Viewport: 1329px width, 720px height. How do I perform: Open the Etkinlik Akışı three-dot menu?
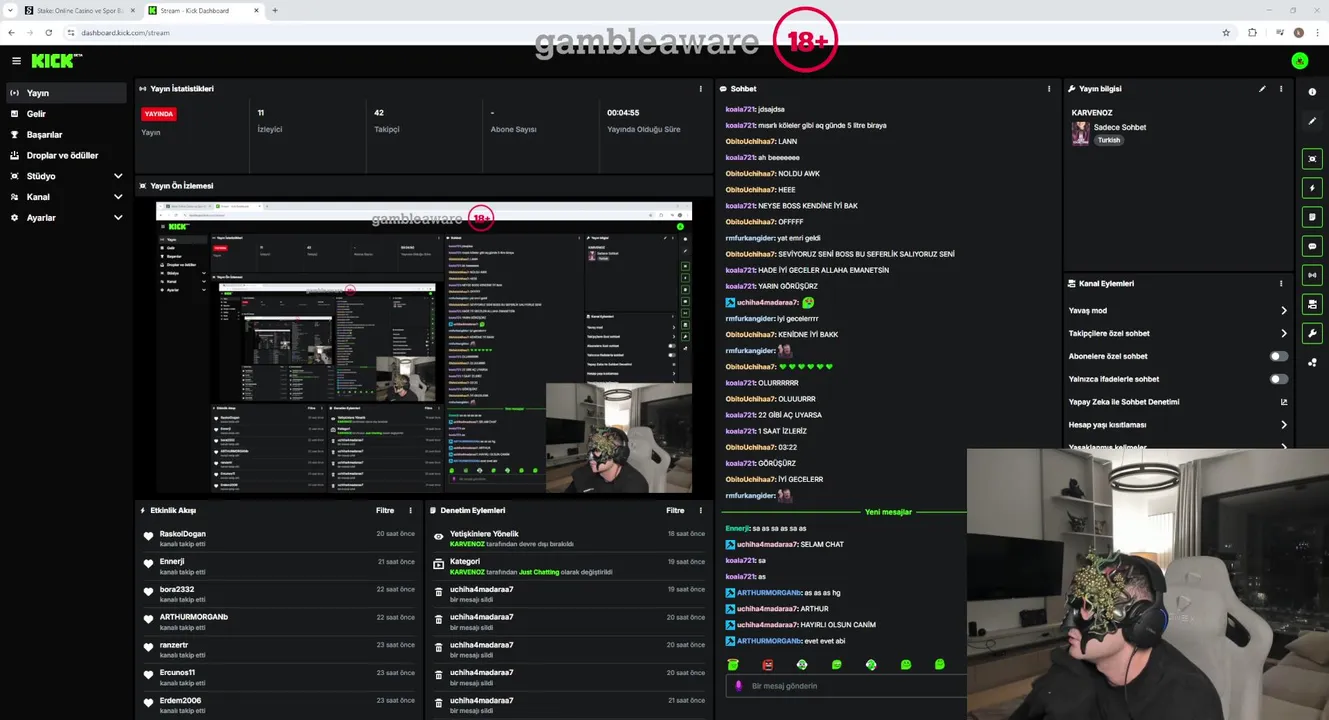[410, 511]
